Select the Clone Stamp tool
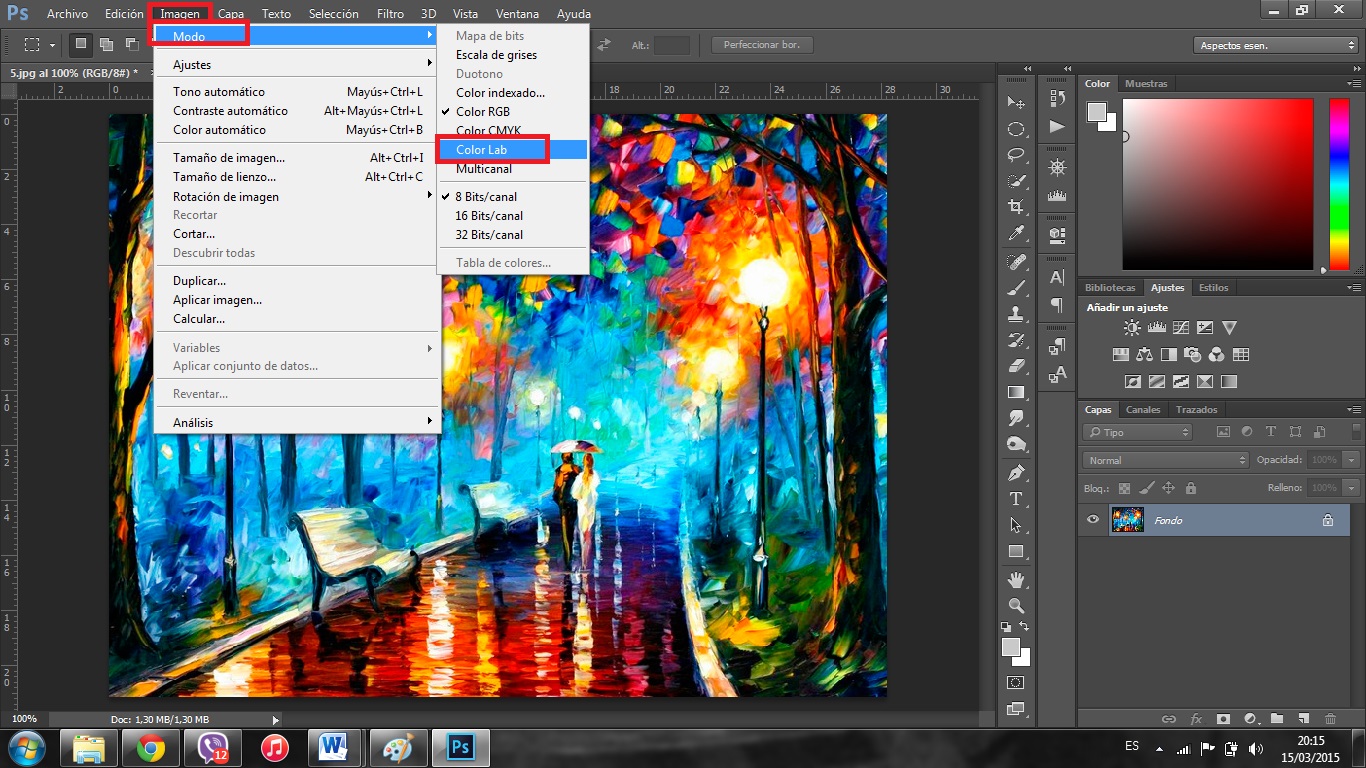Viewport: 1366px width, 768px height. point(1016,314)
